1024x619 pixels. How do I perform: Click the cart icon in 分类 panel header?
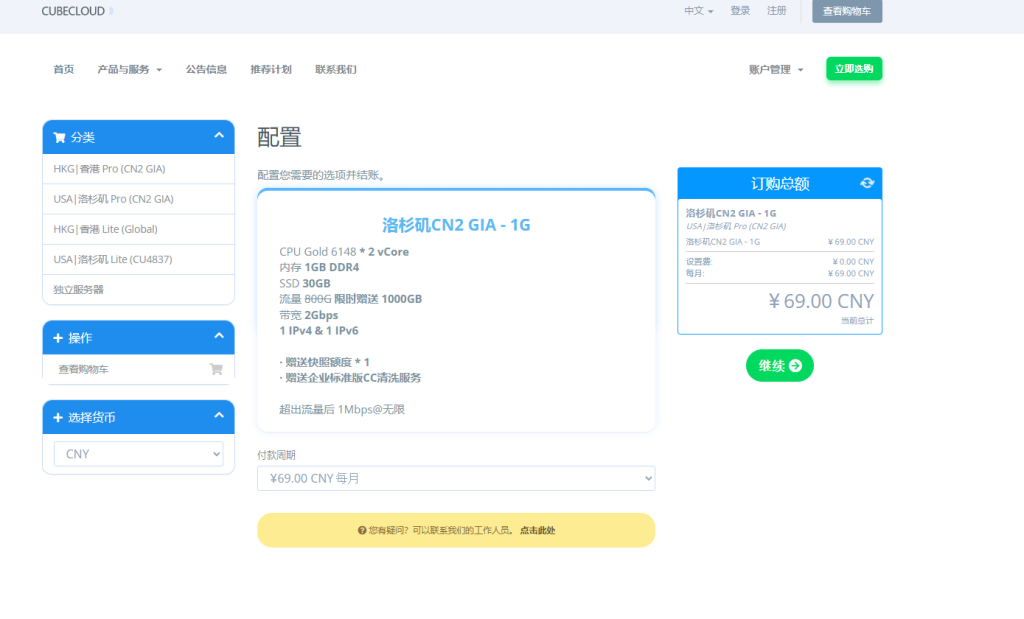point(59,137)
